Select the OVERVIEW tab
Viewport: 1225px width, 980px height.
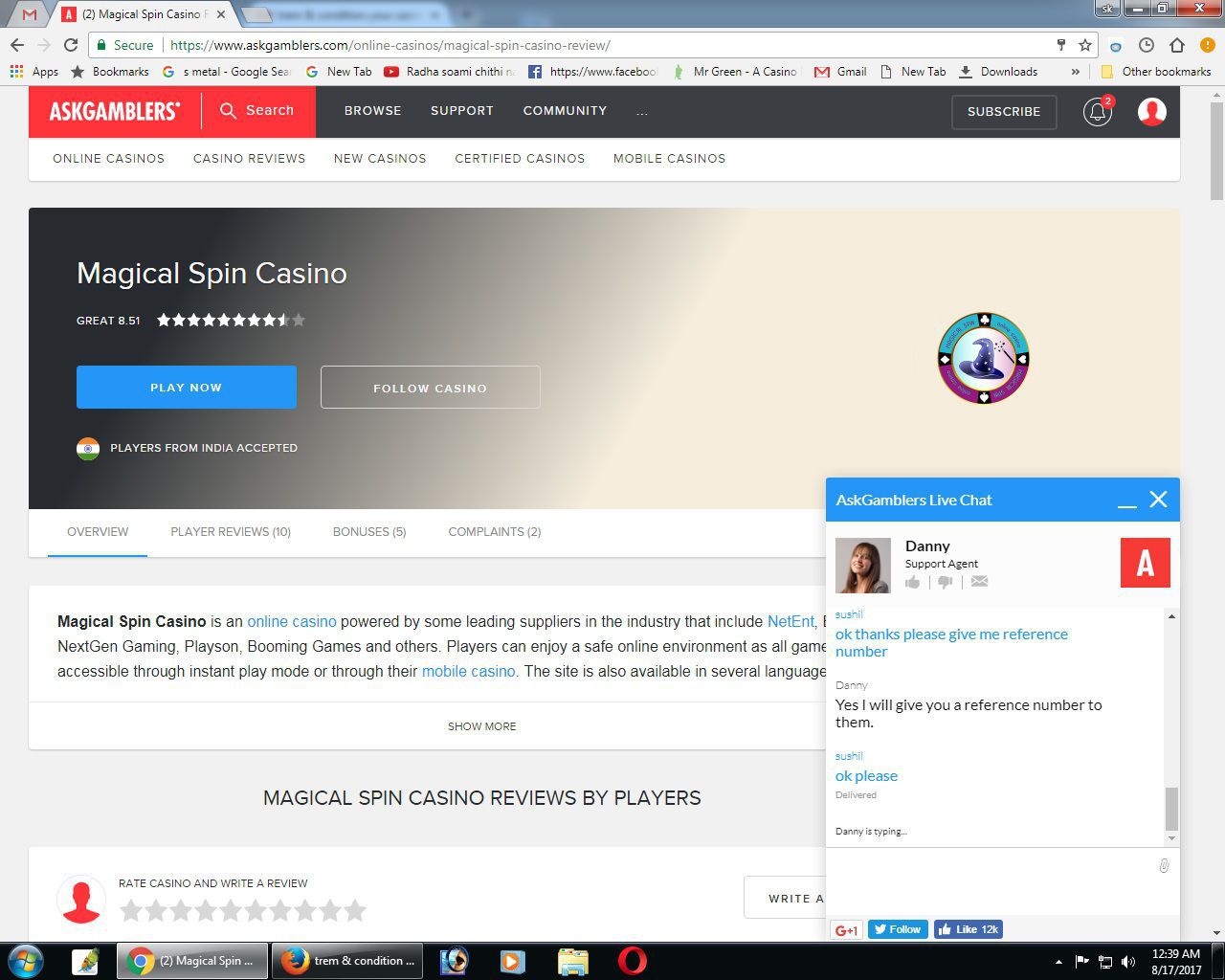click(x=98, y=532)
